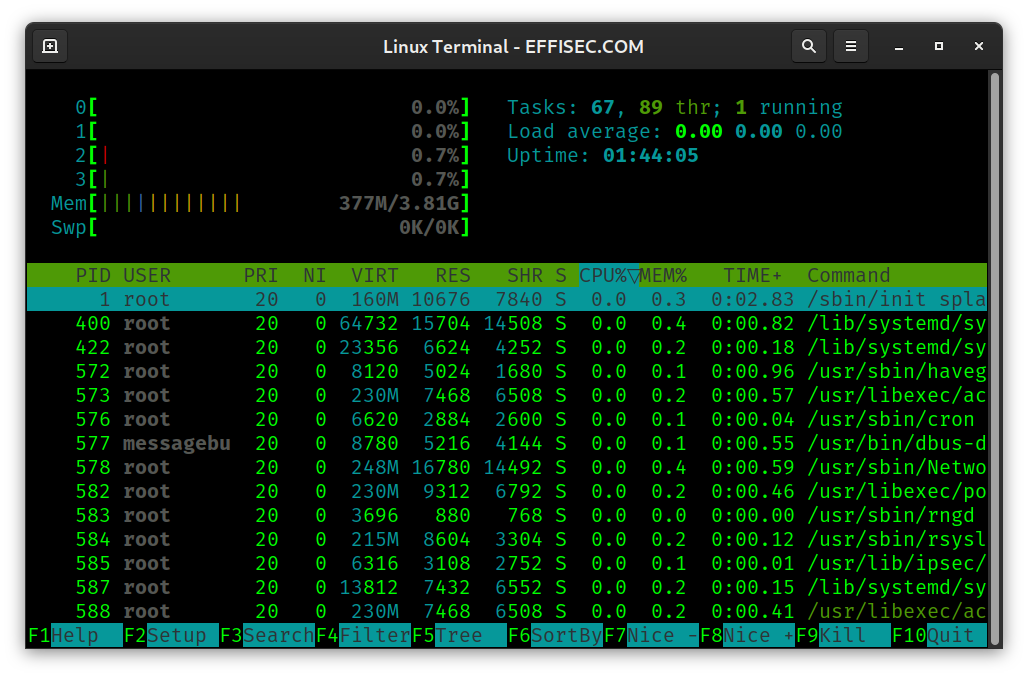Sort processes by the USER column
The height and width of the screenshot is (677, 1028).
tap(145, 275)
